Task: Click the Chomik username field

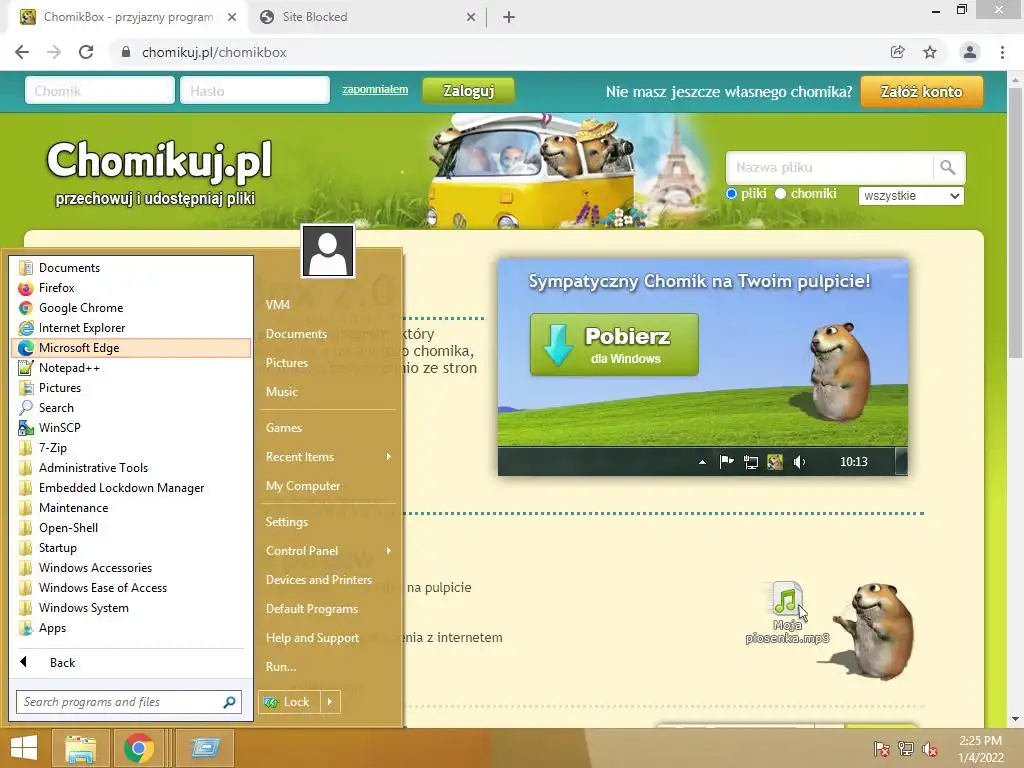Action: (x=100, y=91)
